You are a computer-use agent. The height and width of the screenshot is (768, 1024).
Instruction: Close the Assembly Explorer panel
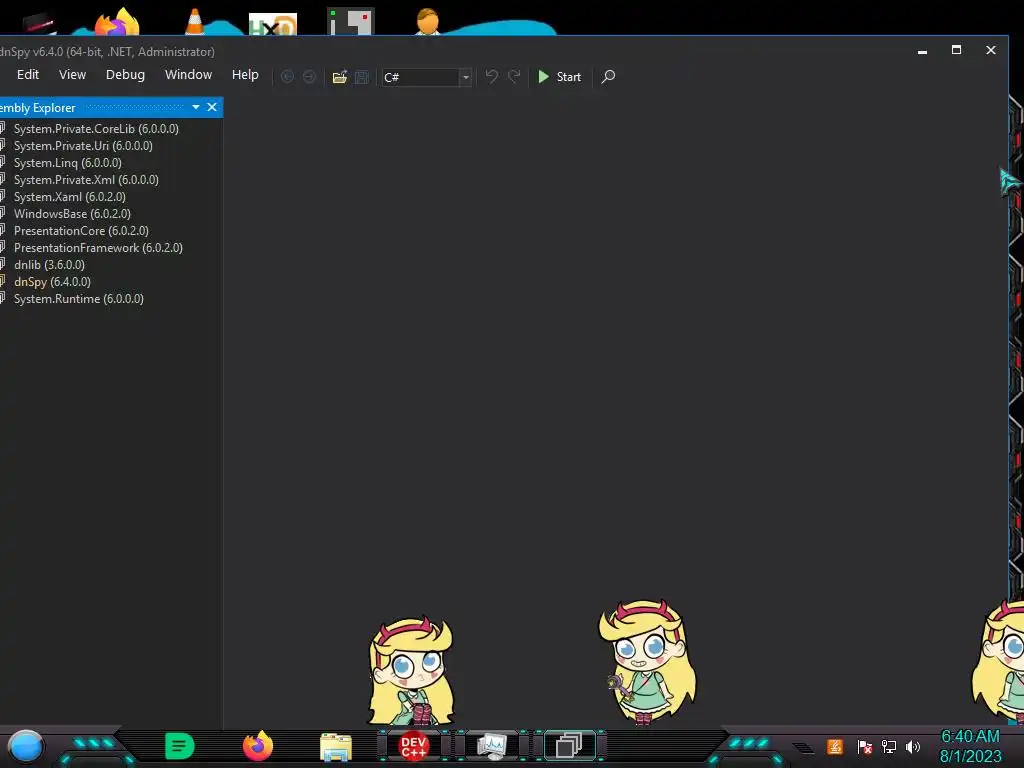(x=212, y=107)
